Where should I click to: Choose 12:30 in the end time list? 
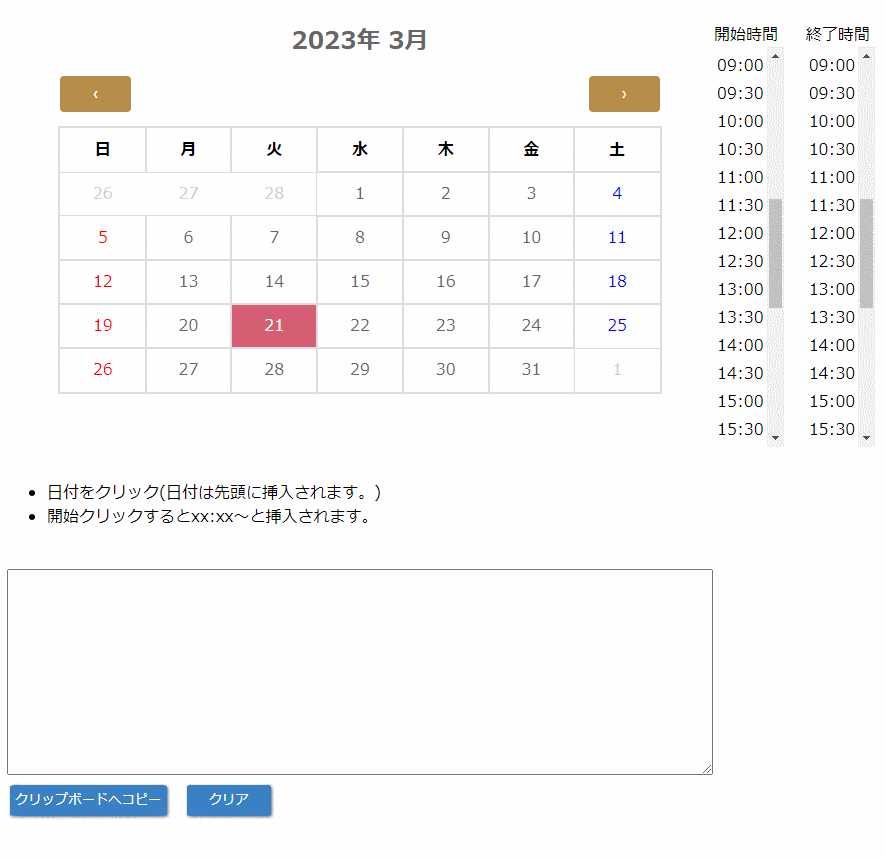(832, 261)
